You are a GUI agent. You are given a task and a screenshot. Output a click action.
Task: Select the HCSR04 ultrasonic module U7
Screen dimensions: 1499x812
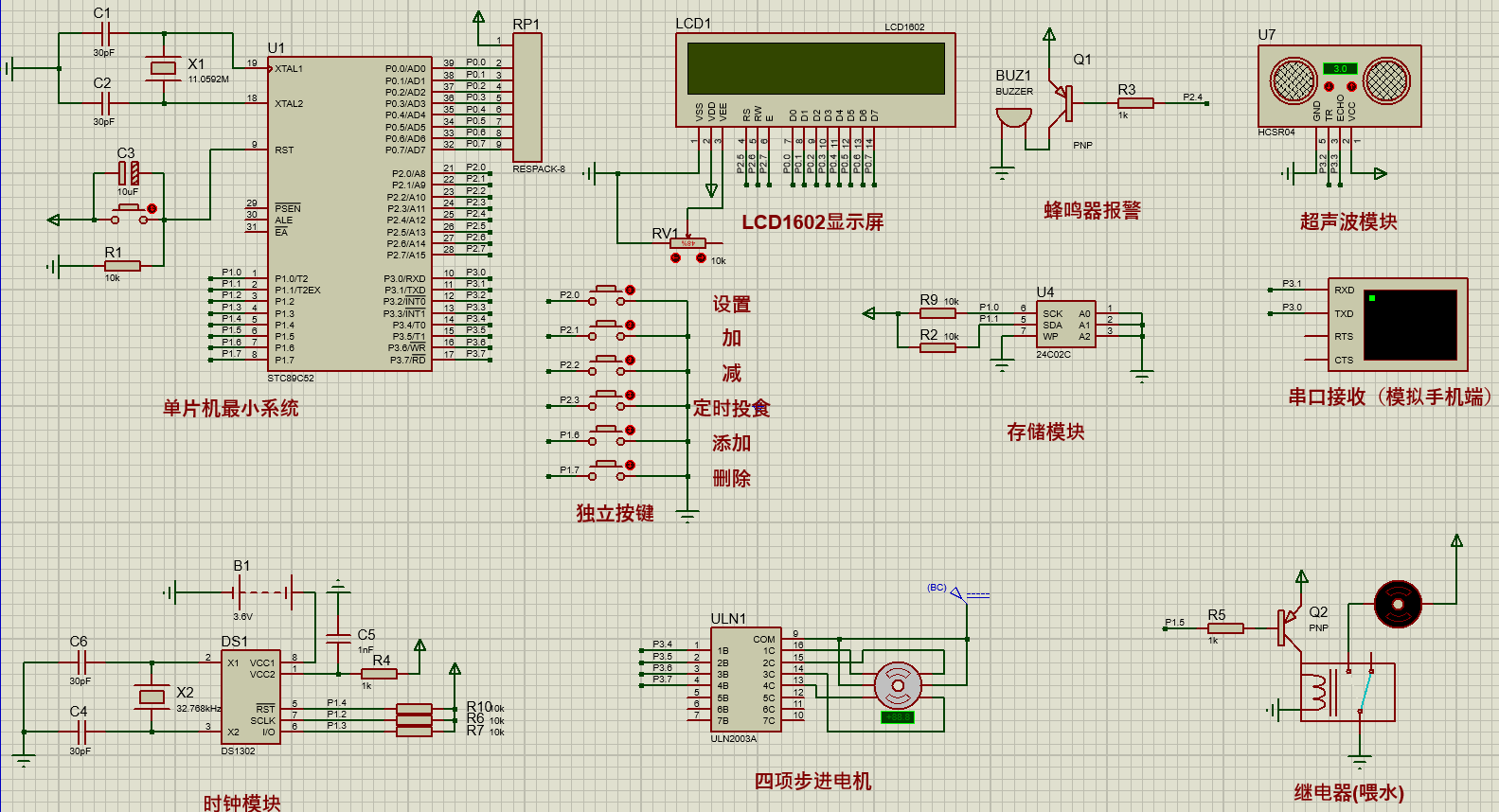click(1339, 85)
